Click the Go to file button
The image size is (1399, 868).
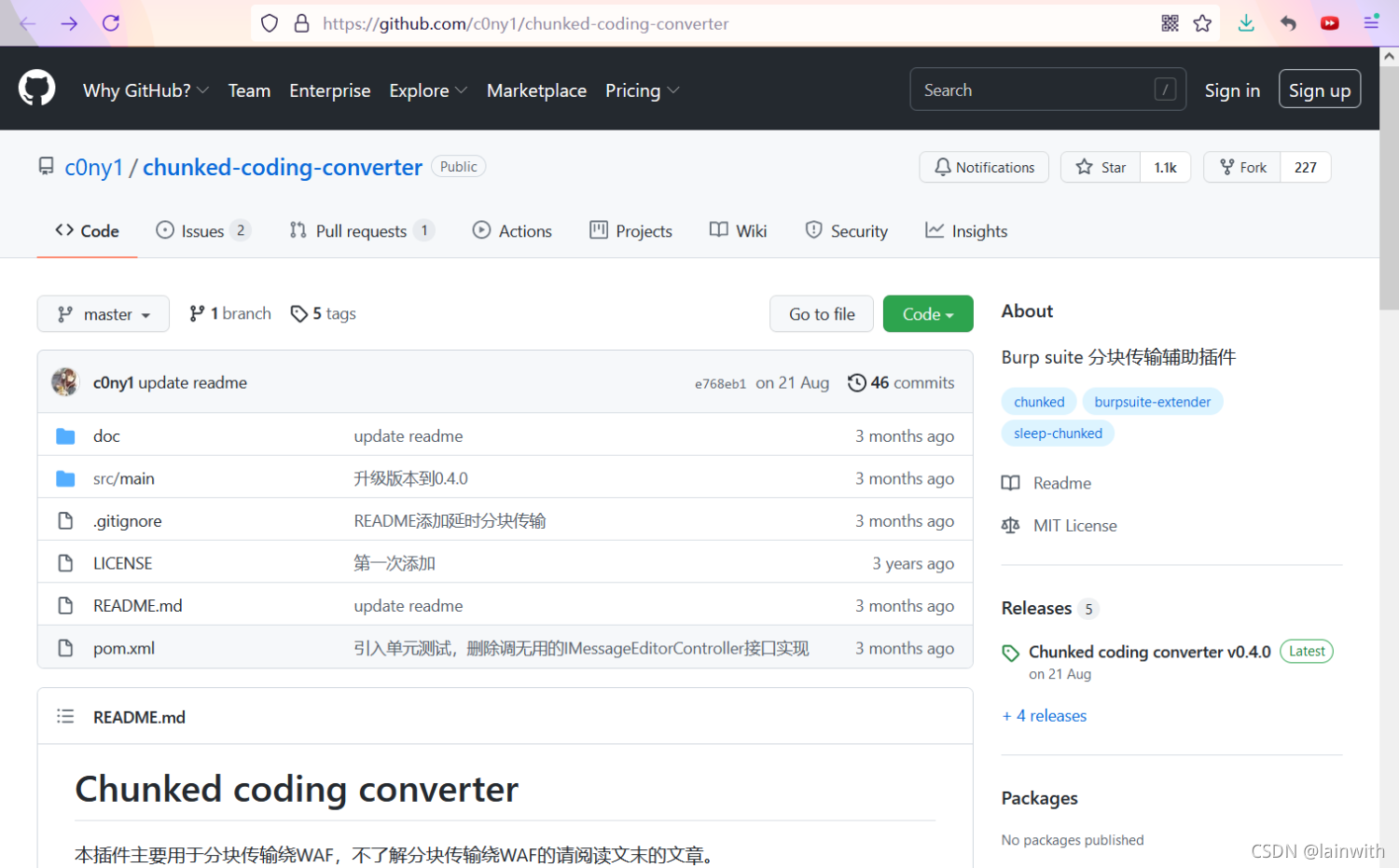tap(822, 314)
